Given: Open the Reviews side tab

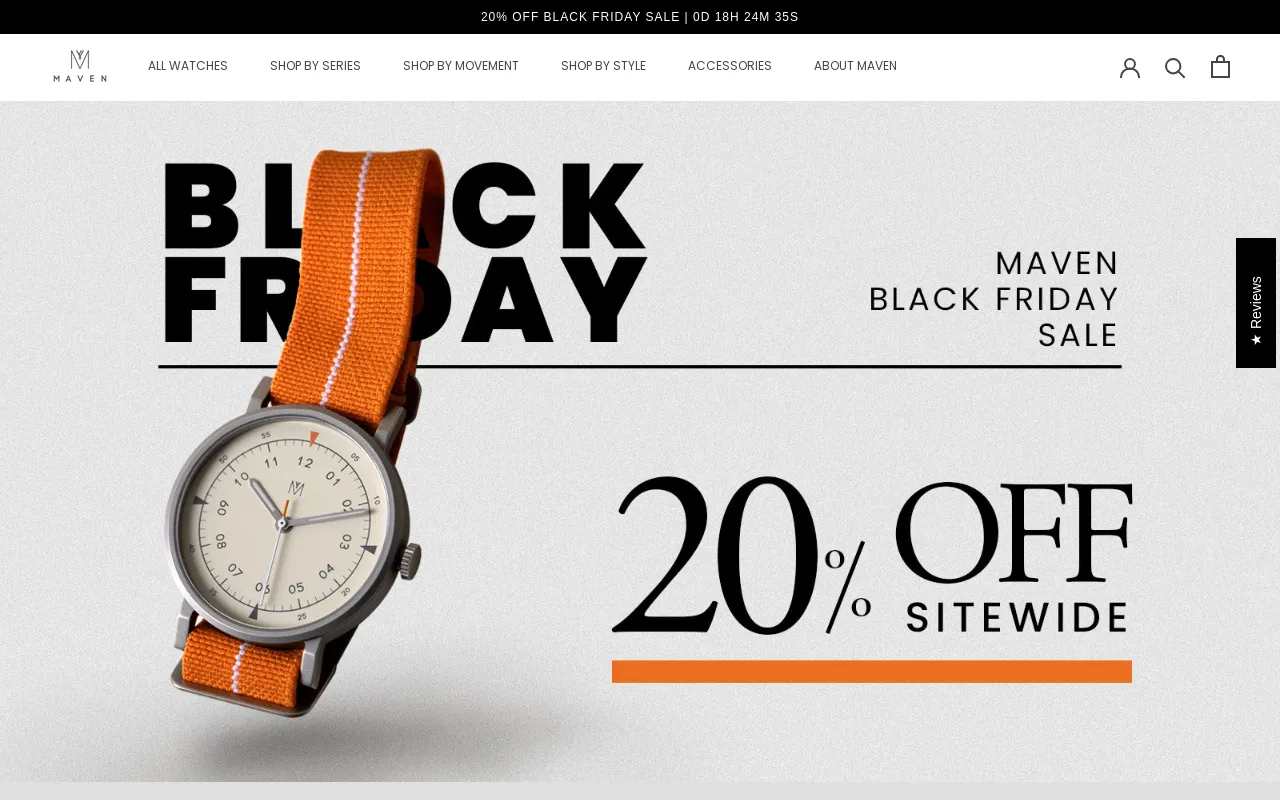Looking at the screenshot, I should tap(1256, 303).
